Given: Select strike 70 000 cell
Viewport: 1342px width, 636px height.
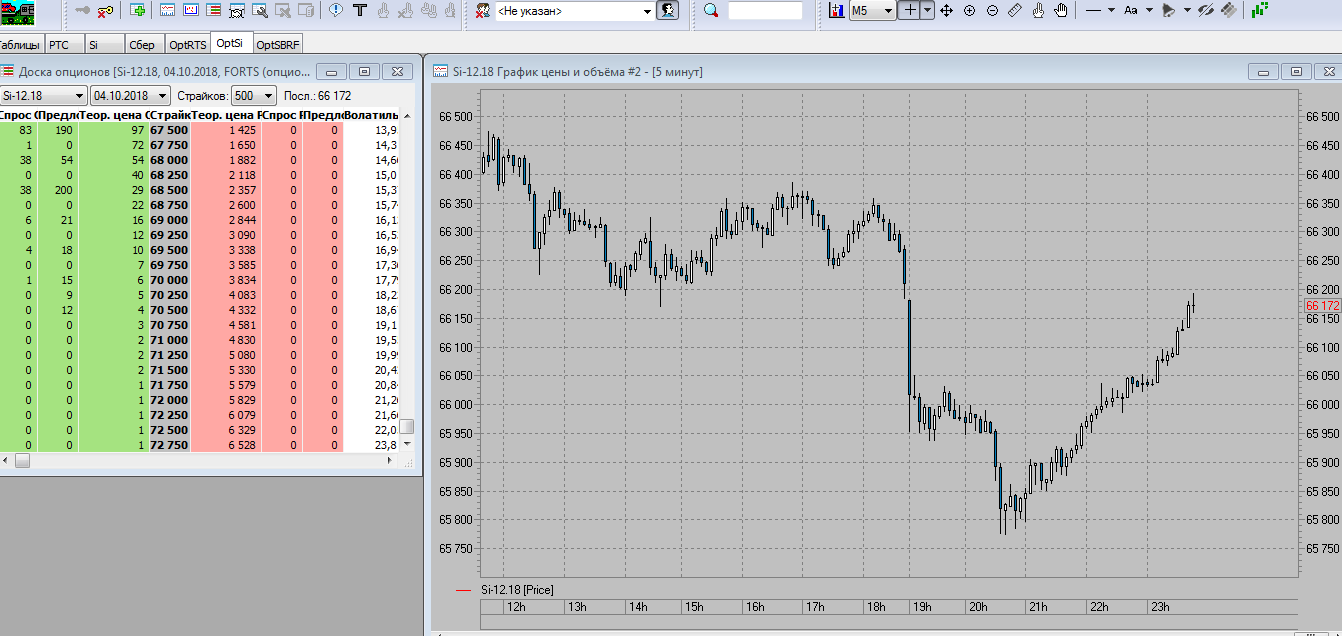Looking at the screenshot, I should click(x=169, y=280).
